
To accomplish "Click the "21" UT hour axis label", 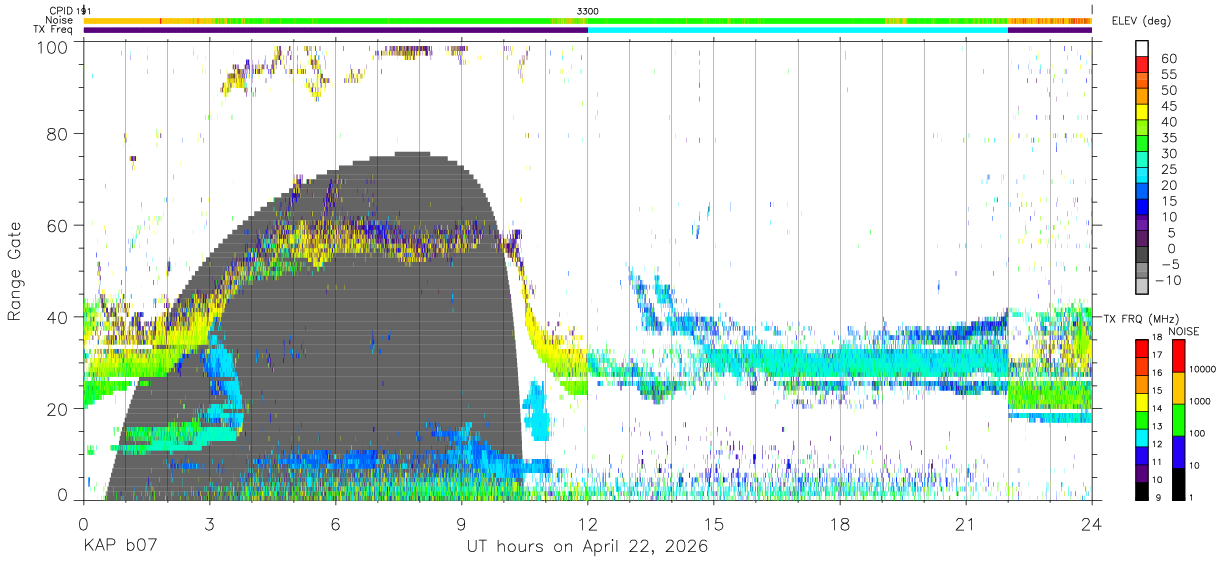I will [966, 523].
